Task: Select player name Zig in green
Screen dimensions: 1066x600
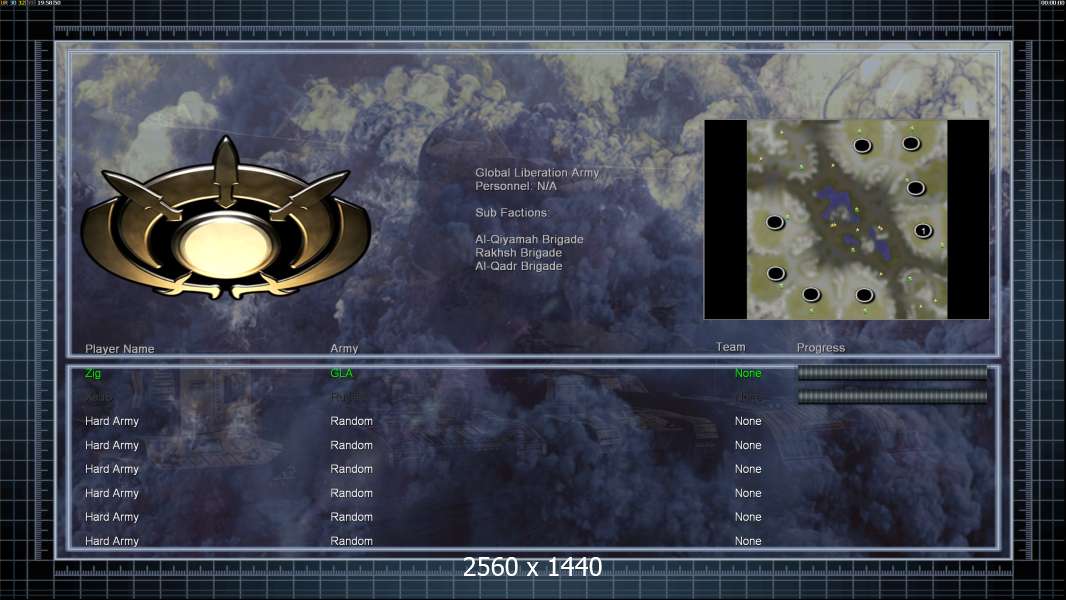Action: click(x=93, y=373)
